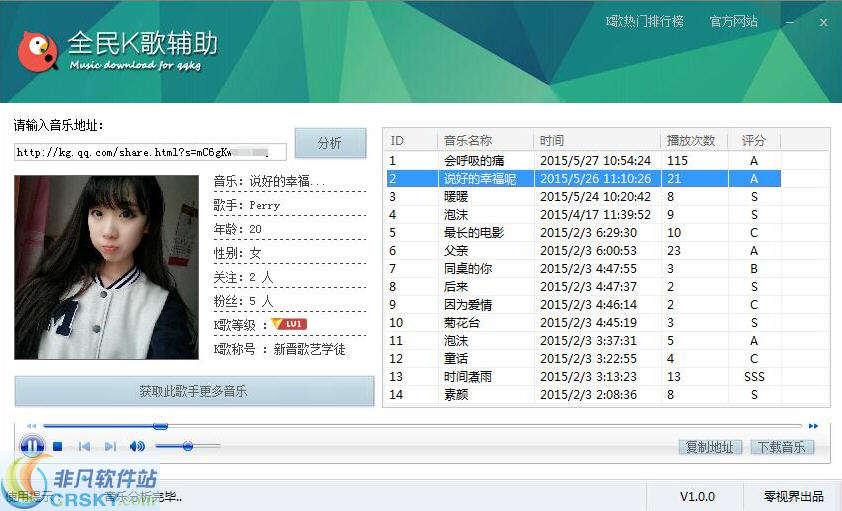This screenshot has width=842, height=511.
Task: Select highlighted row 说好的幸福呢
Action: tap(584, 178)
